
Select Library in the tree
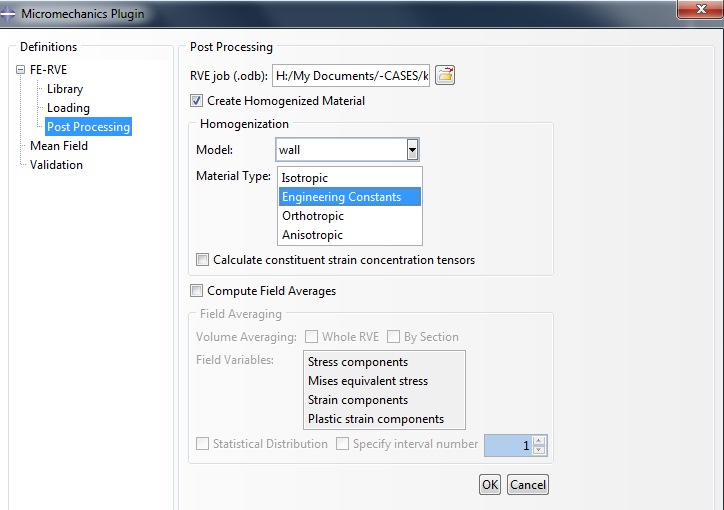point(65,89)
